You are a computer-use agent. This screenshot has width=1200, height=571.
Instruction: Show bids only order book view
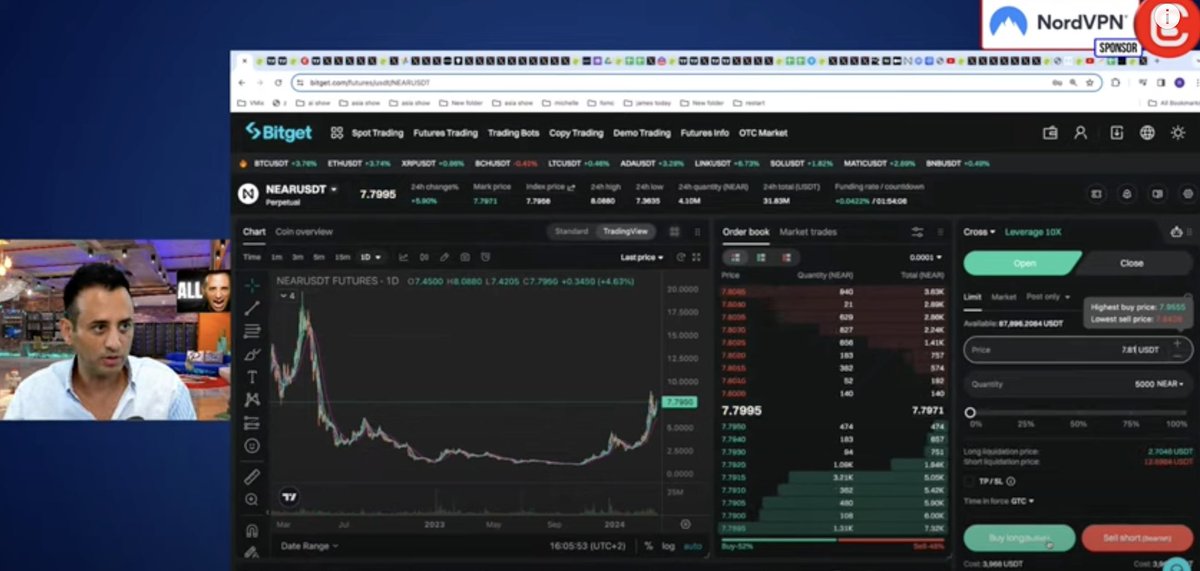point(761,257)
